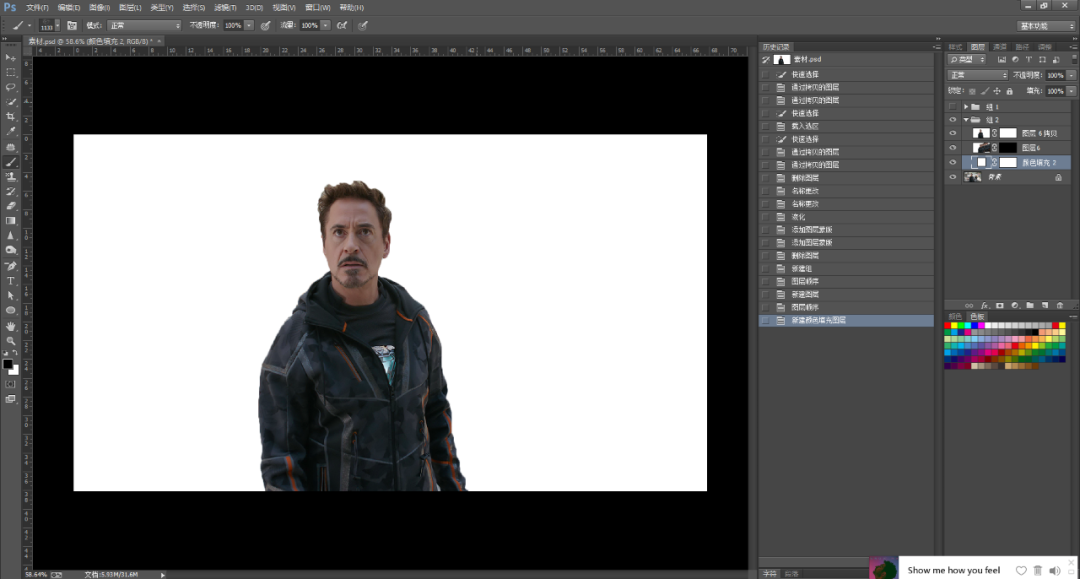The image size is (1080, 579).
Task: Click the 图层 6 black mask thumbnail
Action: [1008, 148]
